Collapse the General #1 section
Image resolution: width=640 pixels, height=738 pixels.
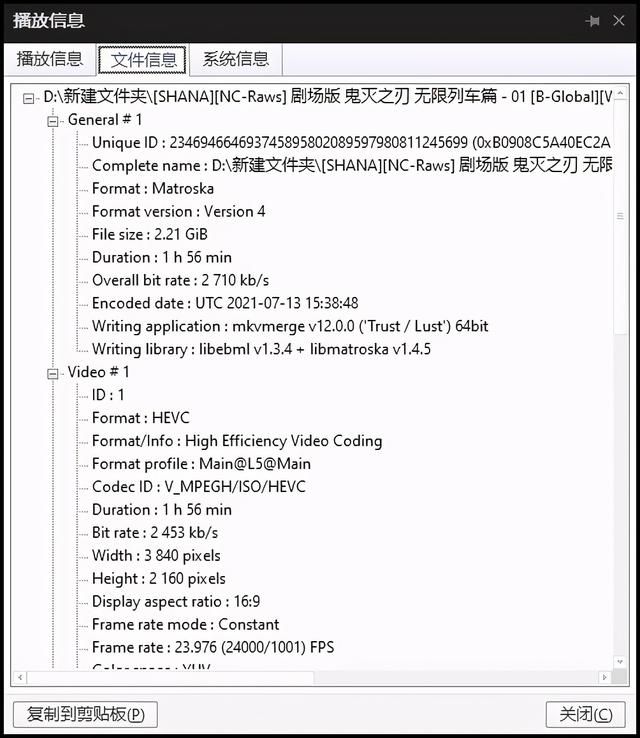pyautogui.click(x=53, y=121)
